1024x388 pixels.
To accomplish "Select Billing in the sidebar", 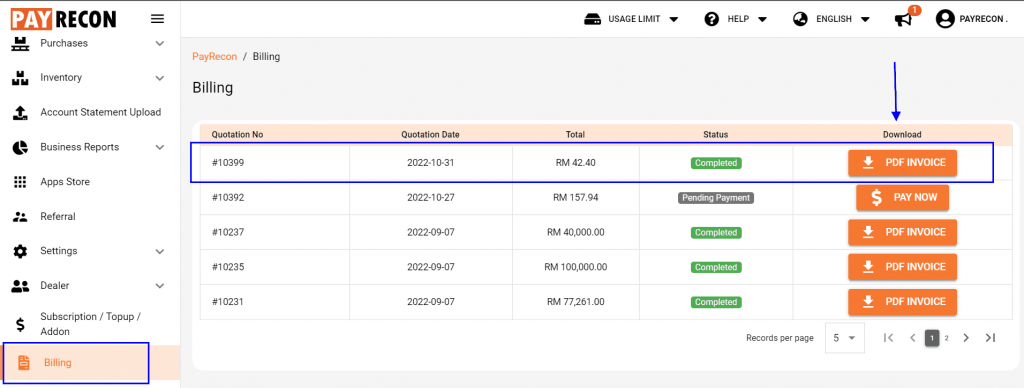I will [x=76, y=363].
